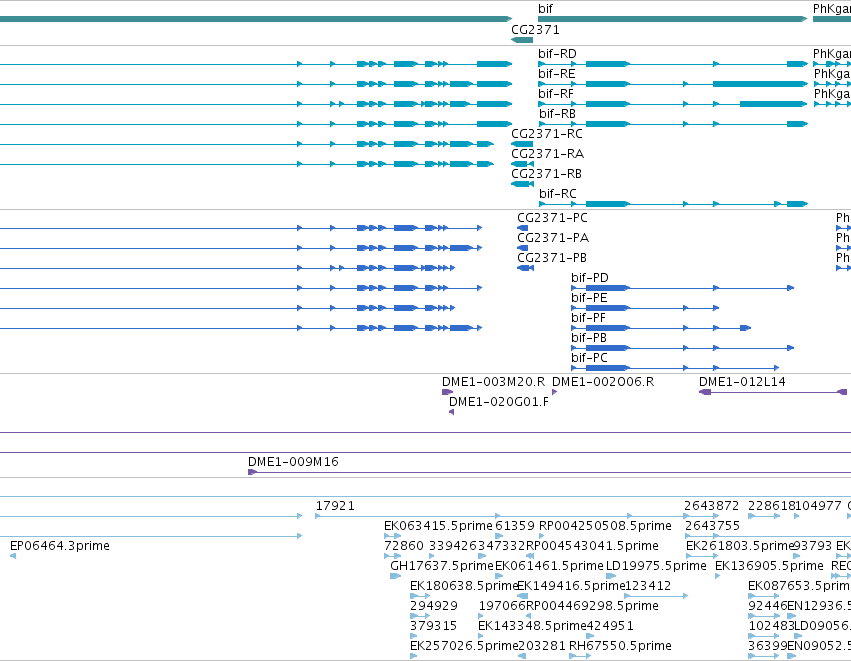Screen dimensions: 851x661
Task: Choose the CG2371-RB transcript label
Action: point(547,174)
